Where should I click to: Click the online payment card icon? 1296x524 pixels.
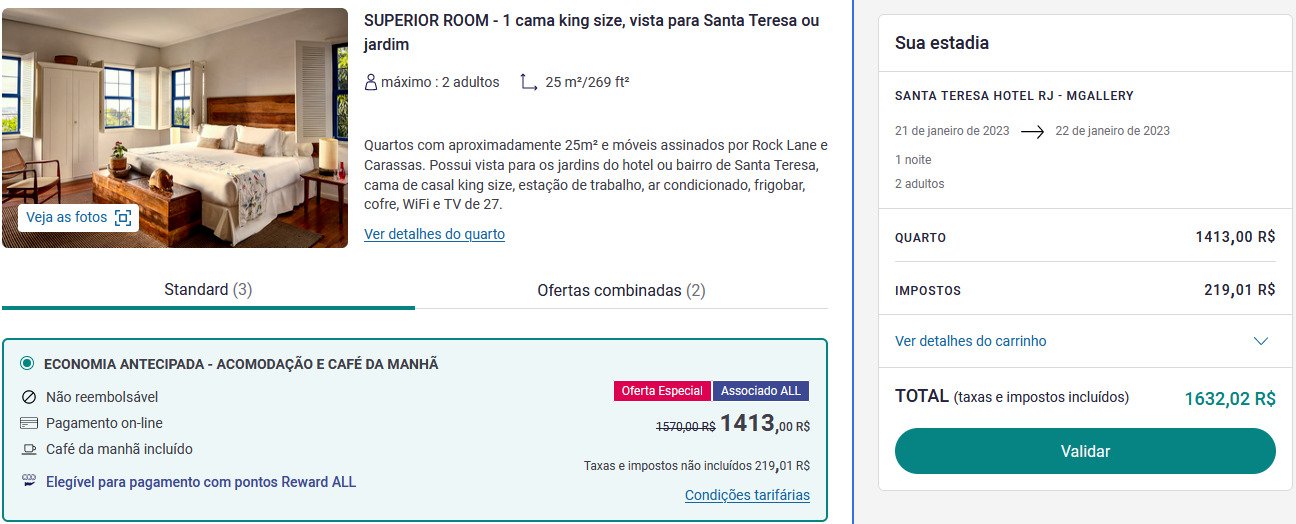coord(28,423)
